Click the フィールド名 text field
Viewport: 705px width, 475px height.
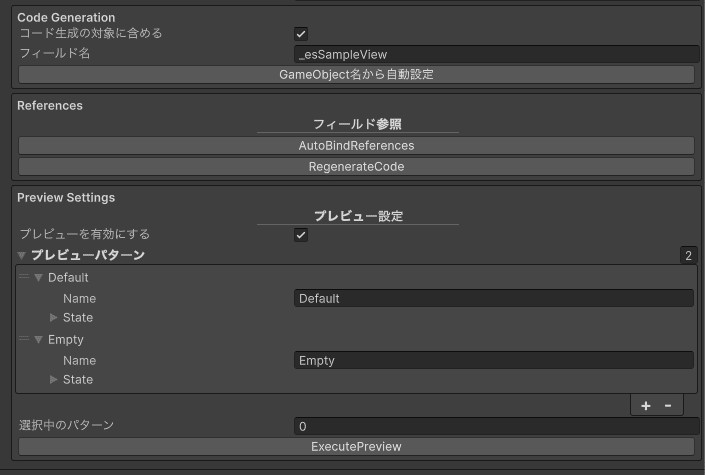pyautogui.click(x=496, y=54)
